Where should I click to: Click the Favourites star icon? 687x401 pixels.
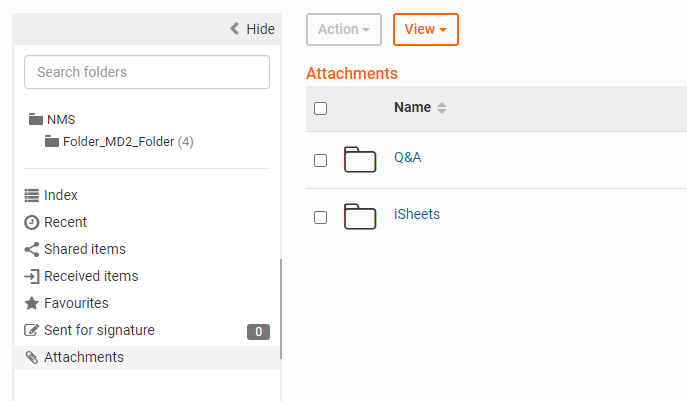tap(32, 303)
